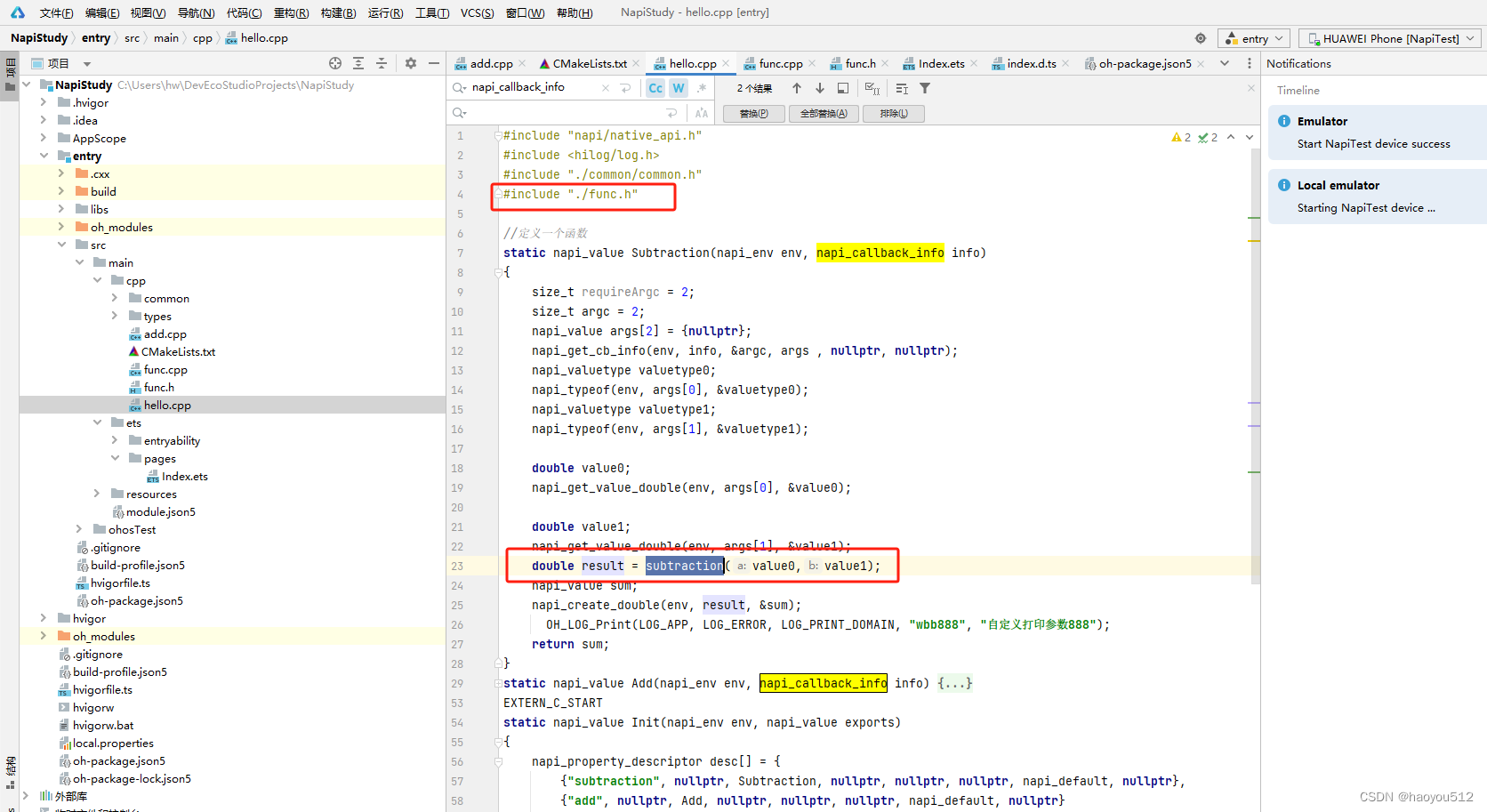The height and width of the screenshot is (812, 1487).
Task: Go to the previous highlighted problem arrow
Action: pyautogui.click(x=1231, y=137)
